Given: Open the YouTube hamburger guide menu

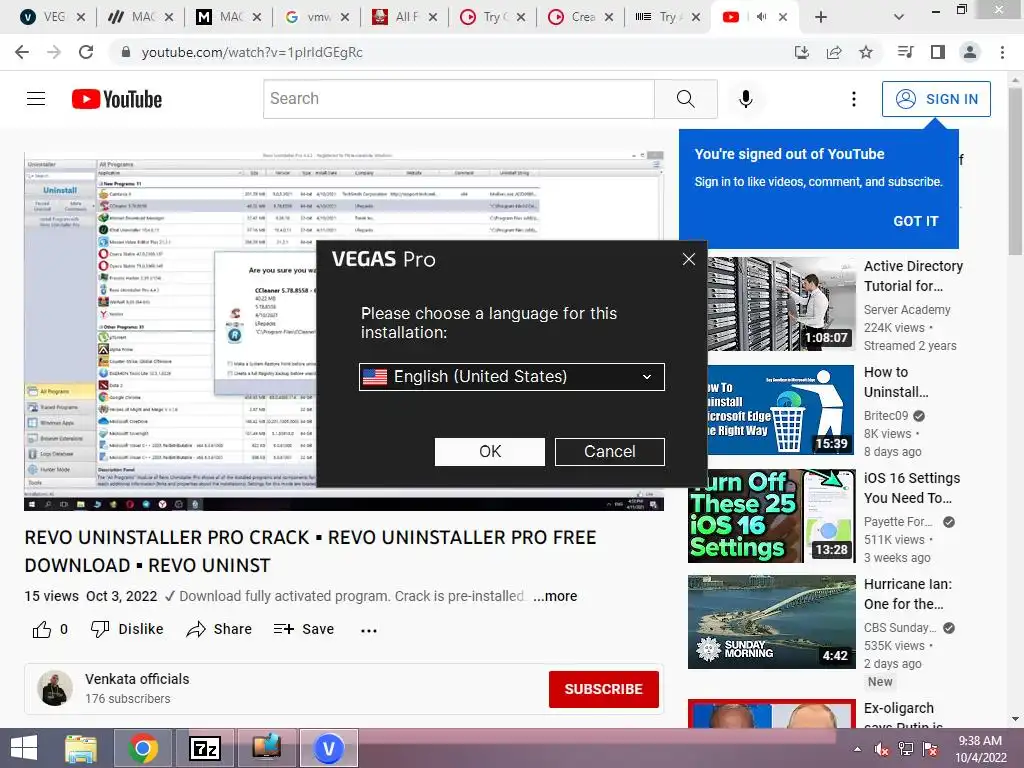Looking at the screenshot, I should 36,99.
